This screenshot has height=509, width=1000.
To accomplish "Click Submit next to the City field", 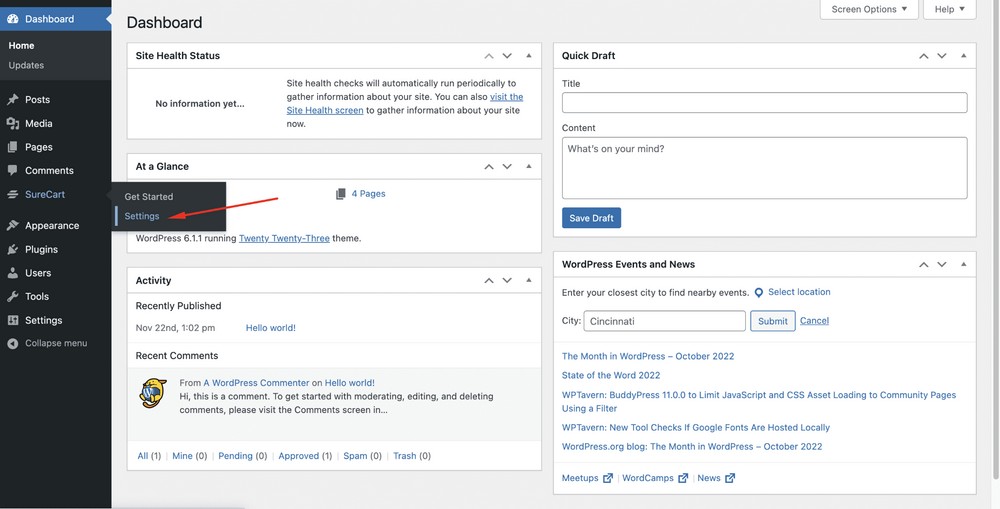I will coord(772,321).
